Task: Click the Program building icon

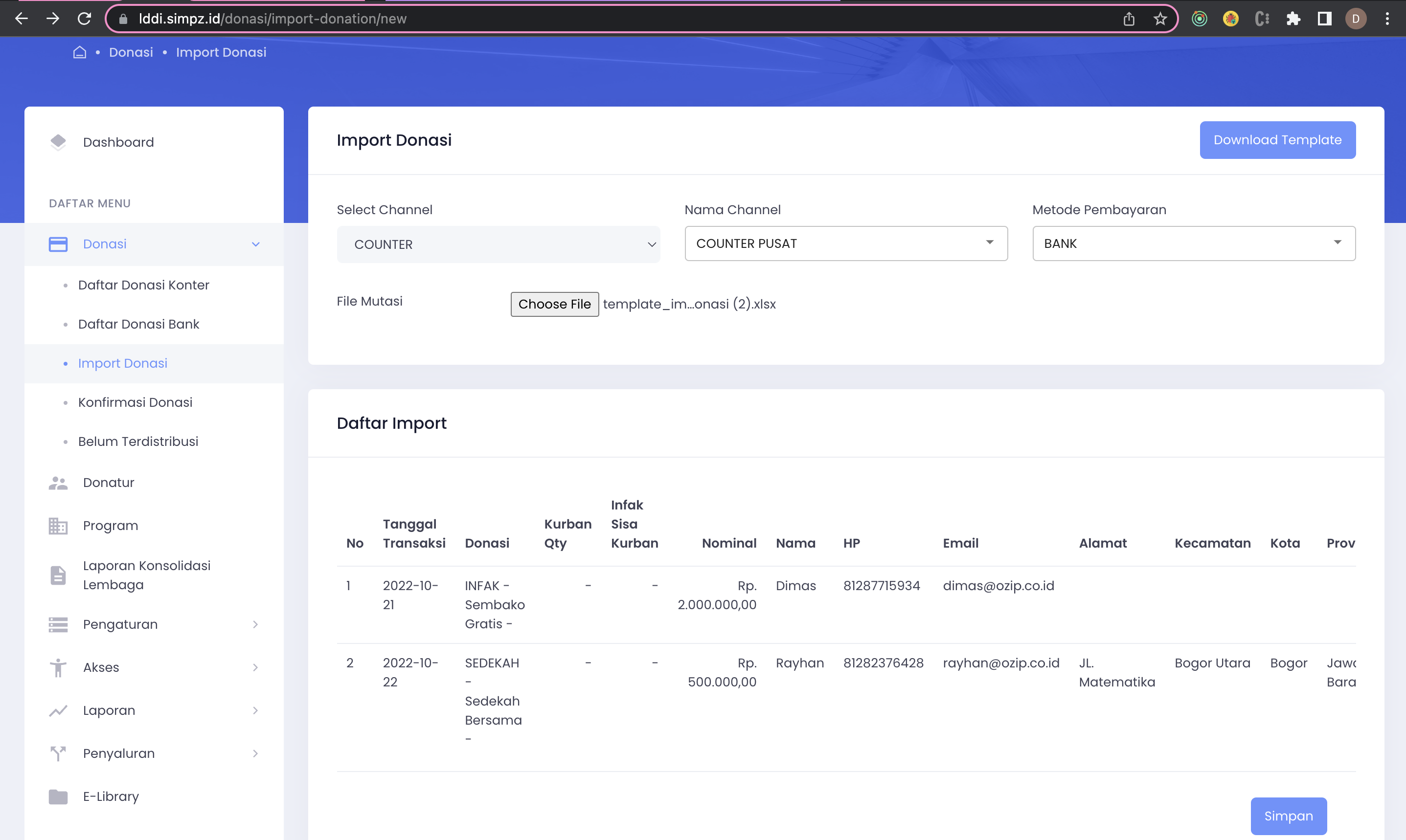Action: pyautogui.click(x=58, y=526)
